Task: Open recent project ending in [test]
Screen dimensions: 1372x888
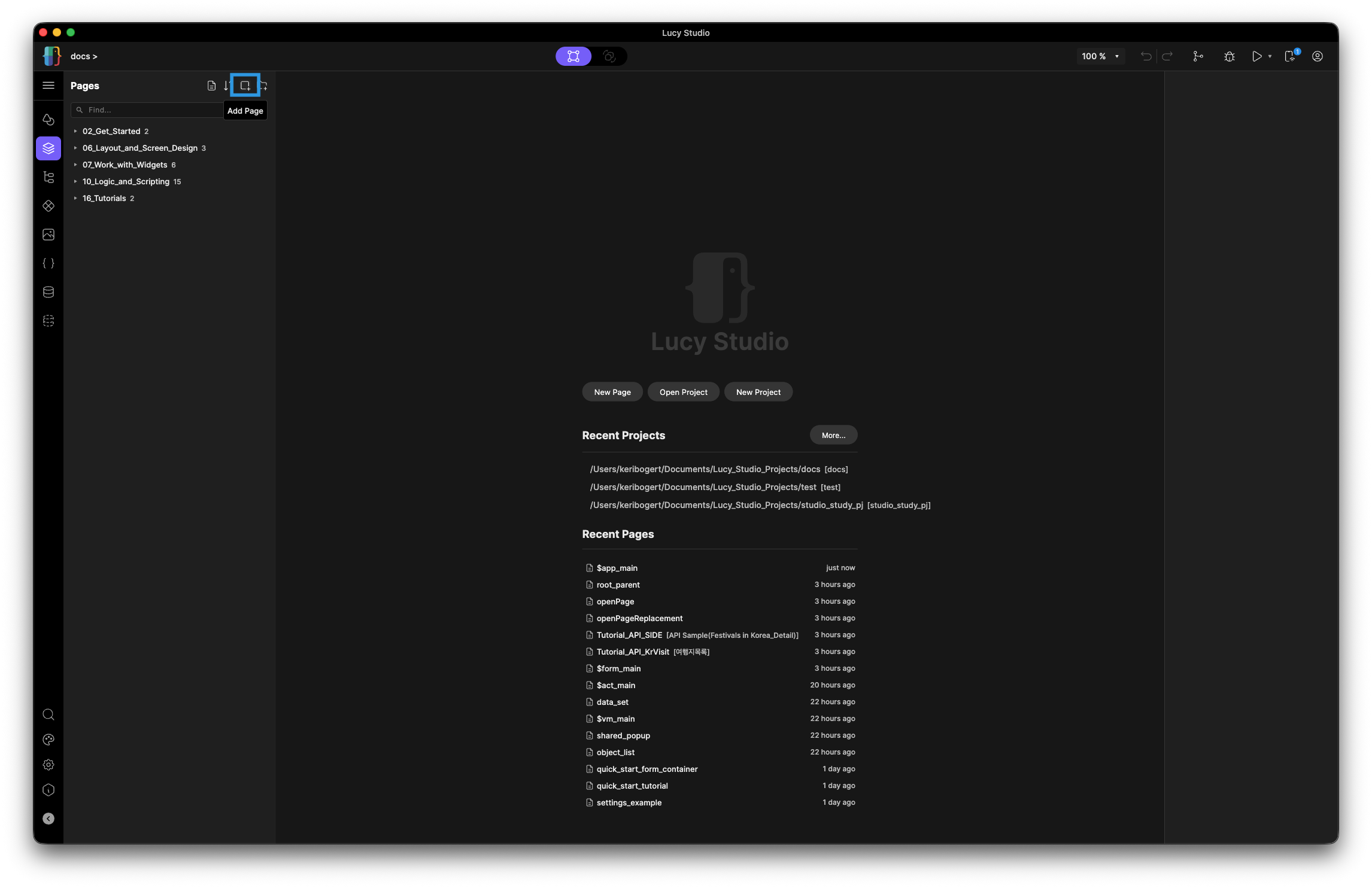Action: (715, 487)
